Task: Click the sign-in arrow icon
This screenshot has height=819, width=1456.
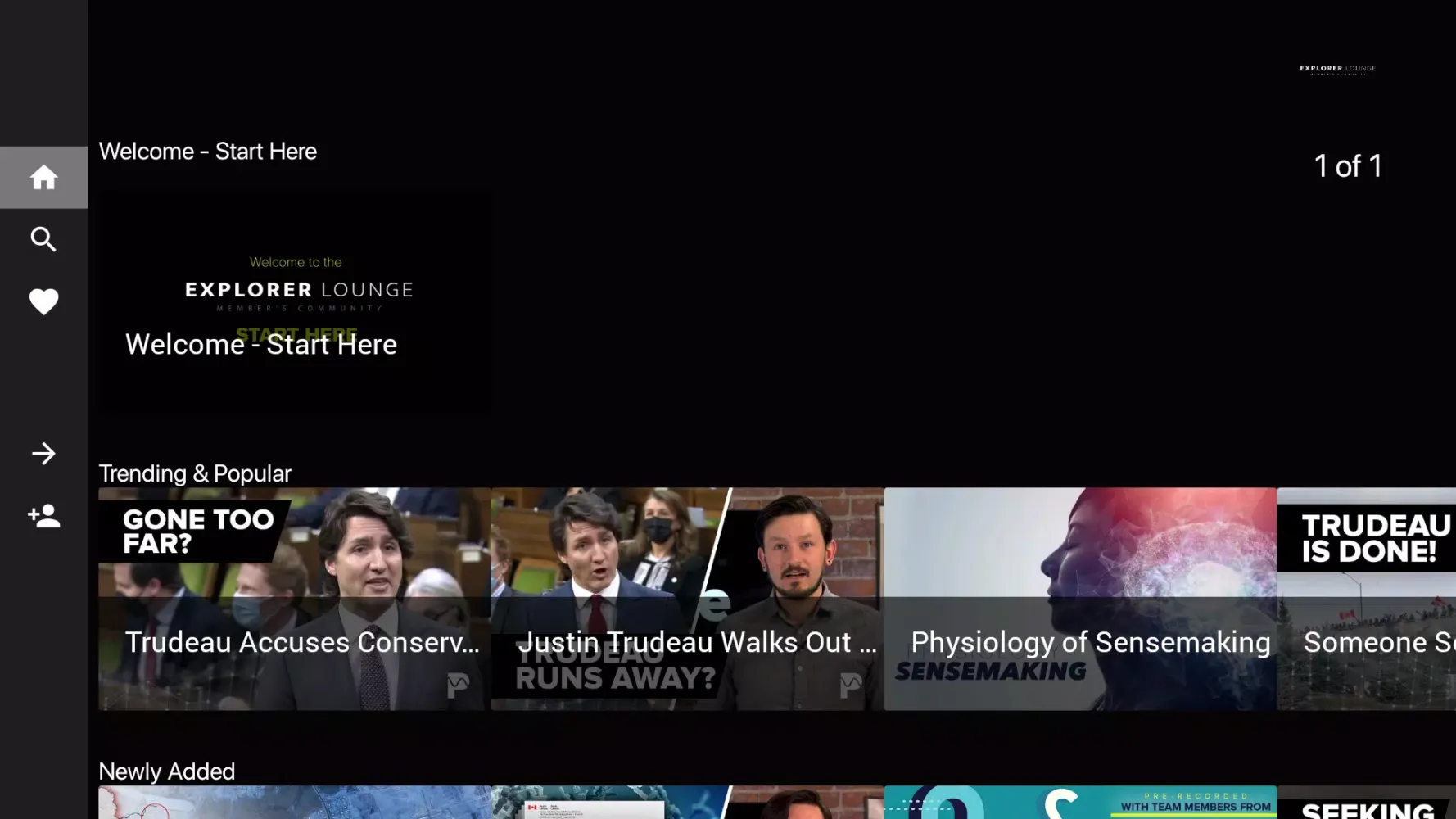Action: [x=43, y=453]
